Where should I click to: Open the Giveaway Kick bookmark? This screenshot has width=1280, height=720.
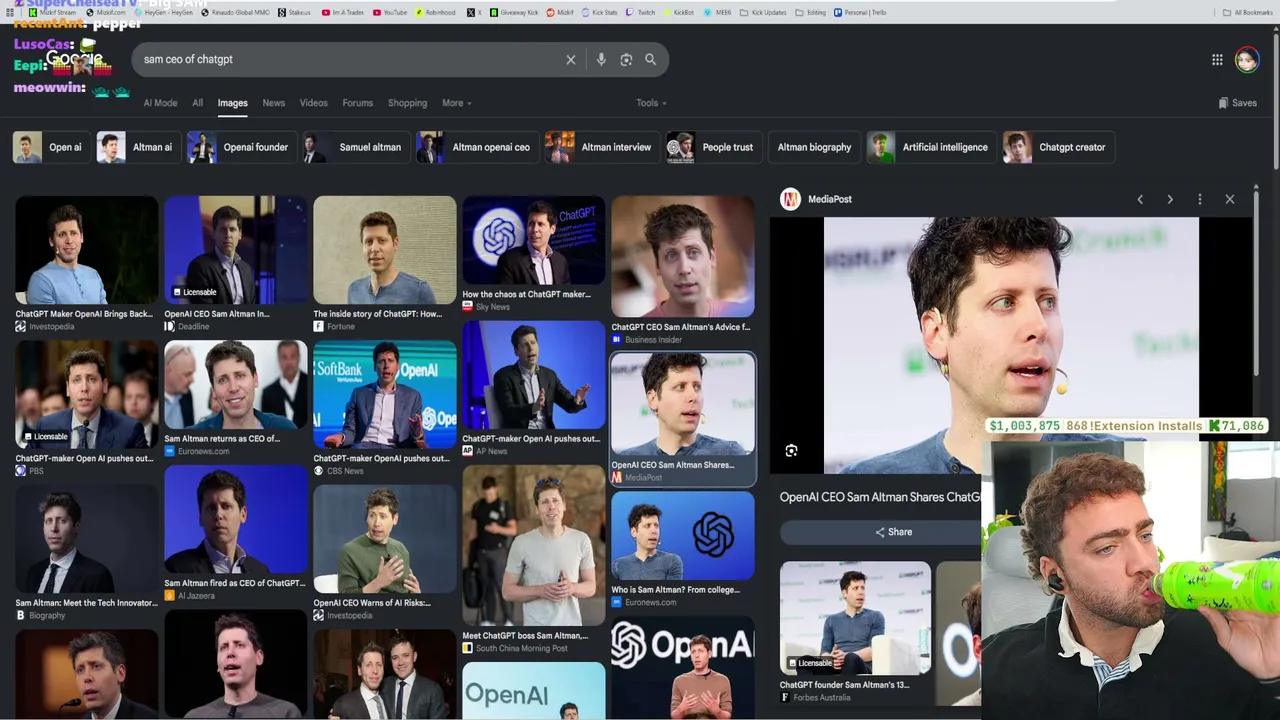(x=514, y=13)
